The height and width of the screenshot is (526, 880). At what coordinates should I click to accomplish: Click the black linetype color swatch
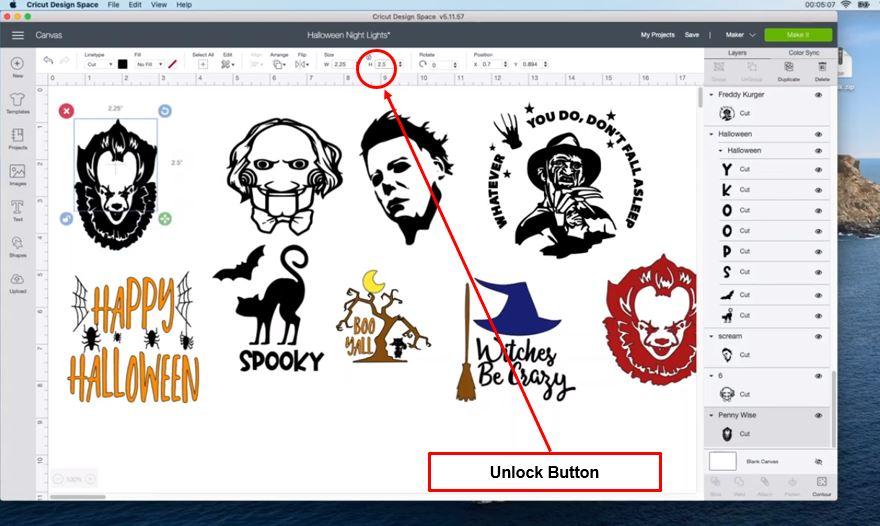(122, 64)
